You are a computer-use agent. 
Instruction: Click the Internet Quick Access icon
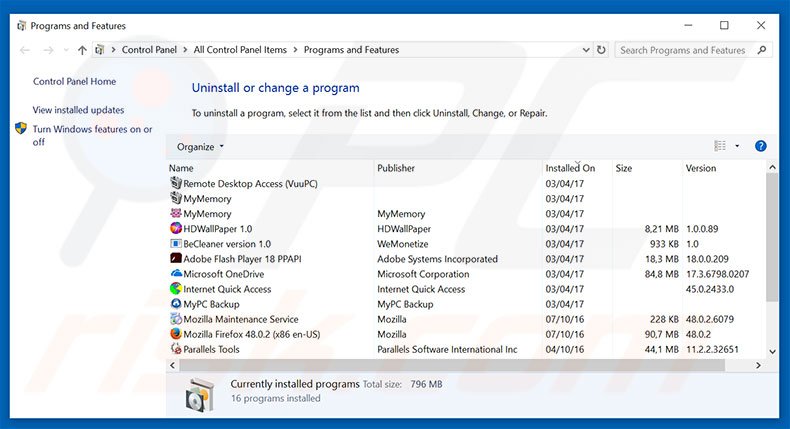[176, 289]
